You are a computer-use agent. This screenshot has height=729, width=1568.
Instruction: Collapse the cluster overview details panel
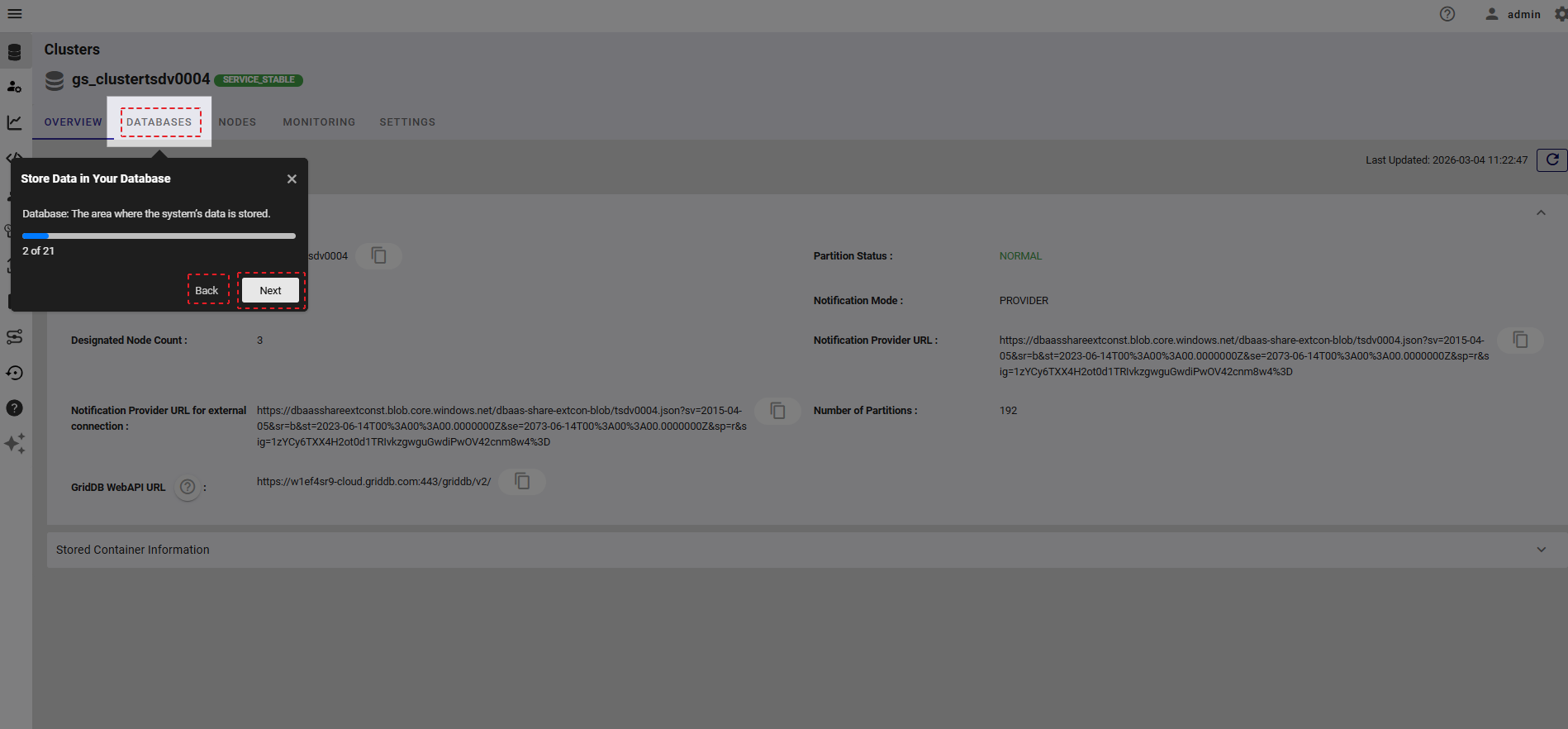coord(1541,213)
